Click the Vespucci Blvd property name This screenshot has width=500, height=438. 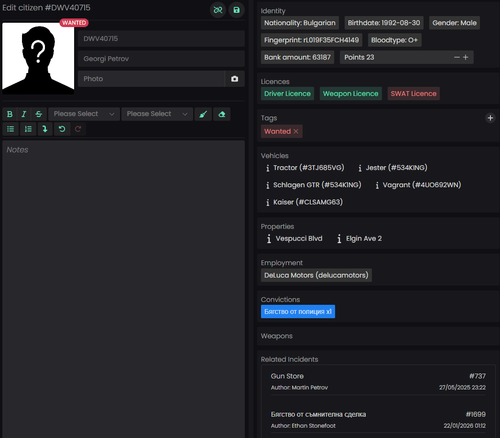pyautogui.click(x=299, y=239)
